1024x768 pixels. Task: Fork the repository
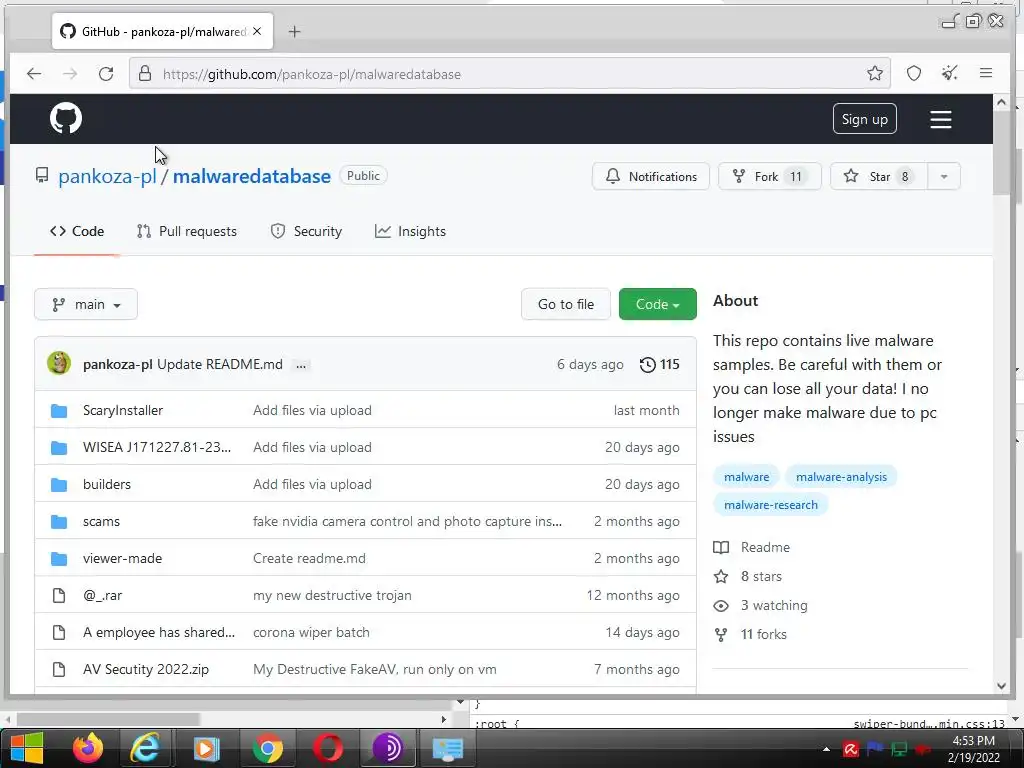[x=769, y=176]
